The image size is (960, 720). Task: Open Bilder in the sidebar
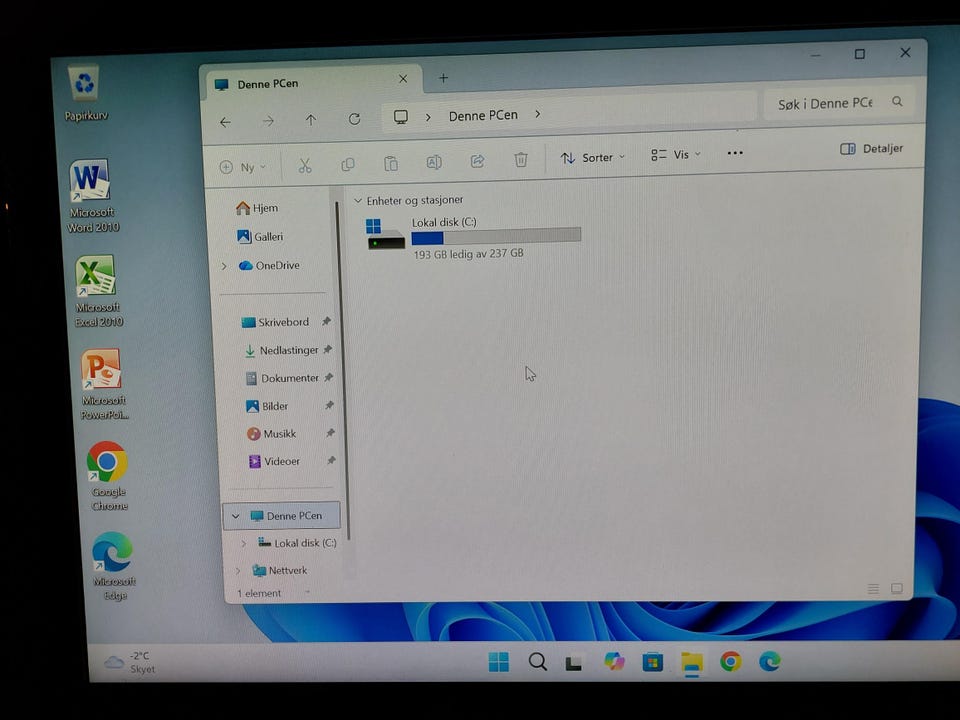266,406
